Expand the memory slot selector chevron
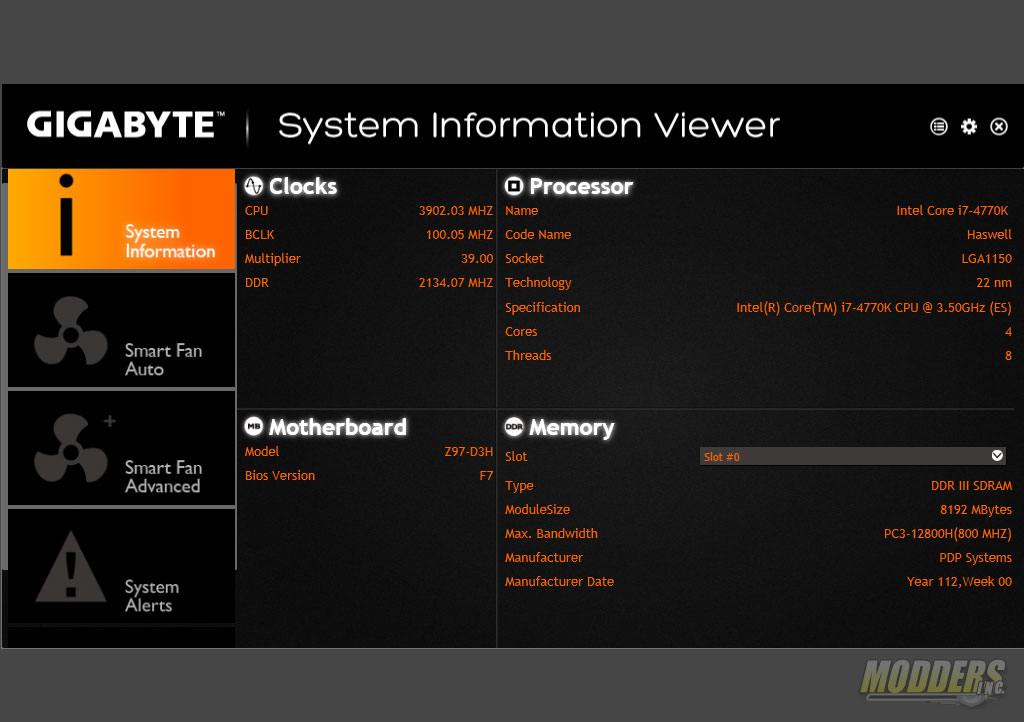The width and height of the screenshot is (1024, 722). click(x=997, y=455)
